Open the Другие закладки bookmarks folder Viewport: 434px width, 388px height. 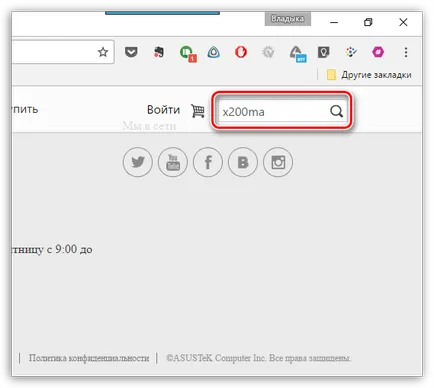coord(369,75)
